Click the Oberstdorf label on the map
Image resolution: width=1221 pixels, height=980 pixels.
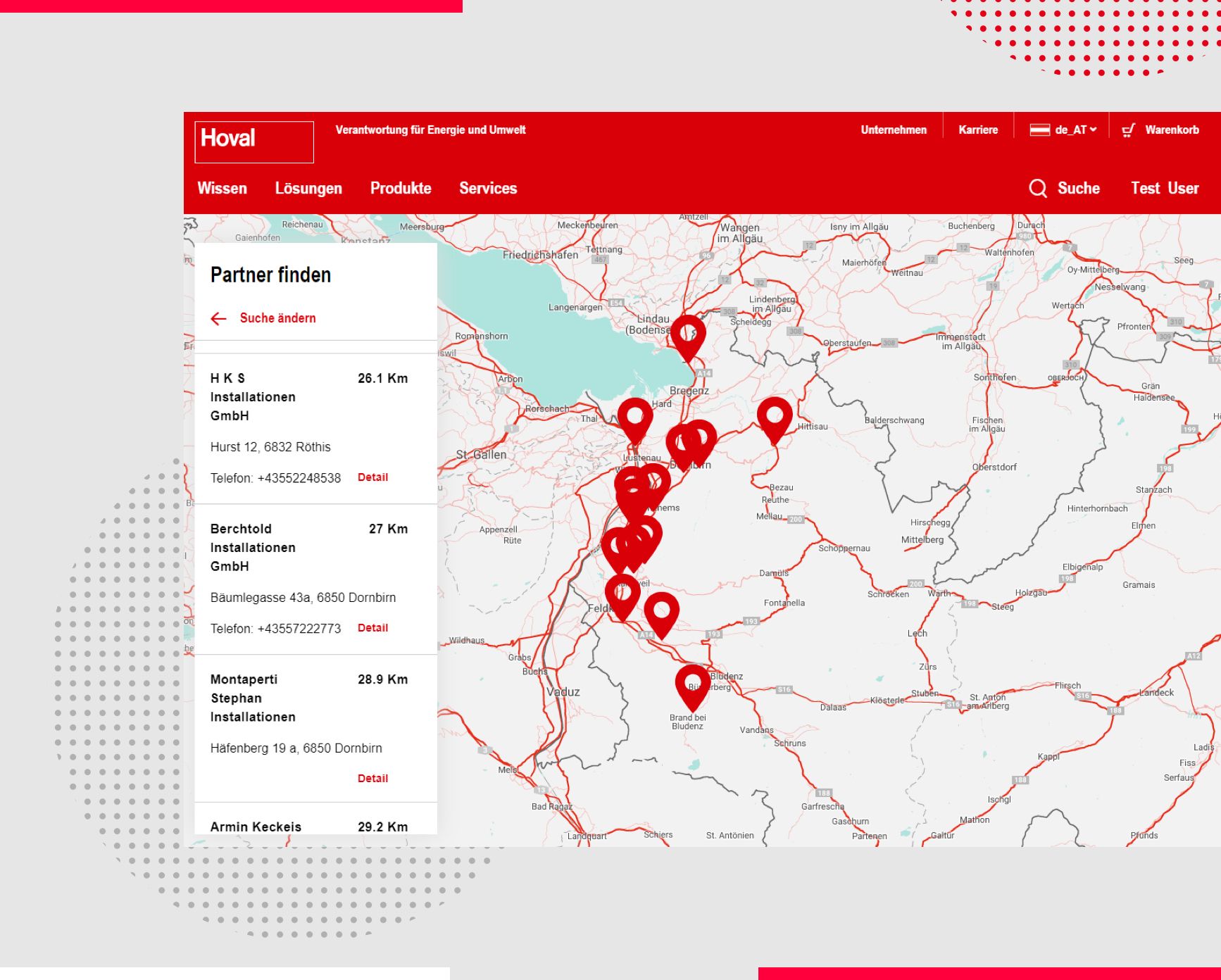(994, 467)
